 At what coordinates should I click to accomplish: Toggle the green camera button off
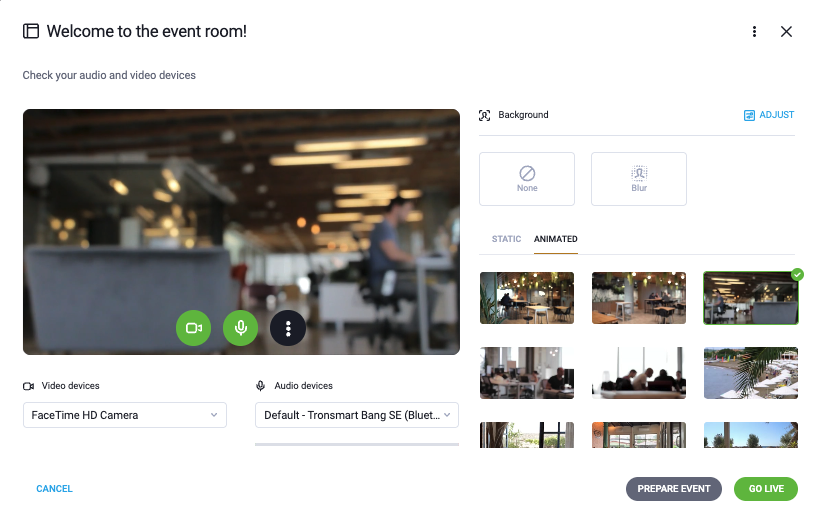click(194, 328)
